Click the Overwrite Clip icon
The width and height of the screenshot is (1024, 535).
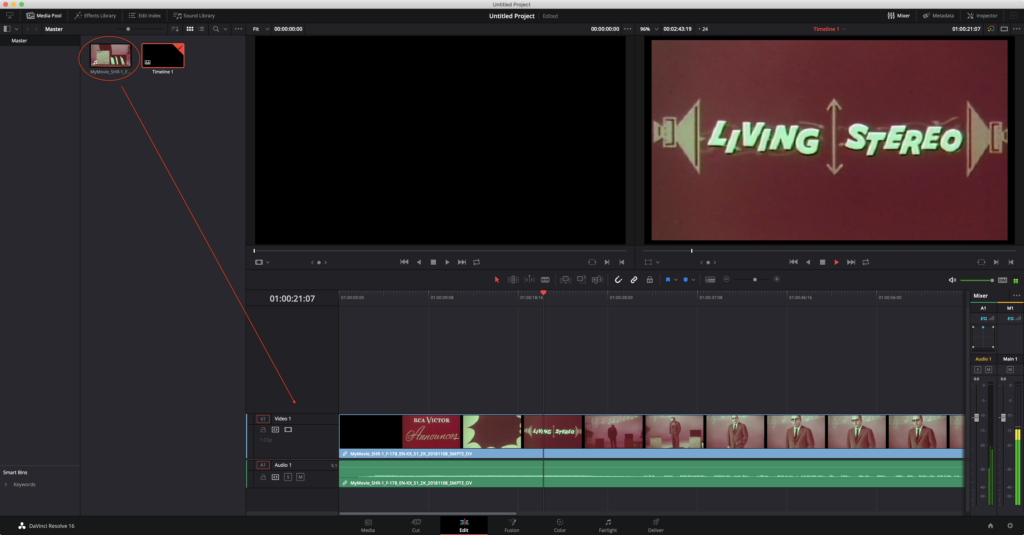(581, 280)
